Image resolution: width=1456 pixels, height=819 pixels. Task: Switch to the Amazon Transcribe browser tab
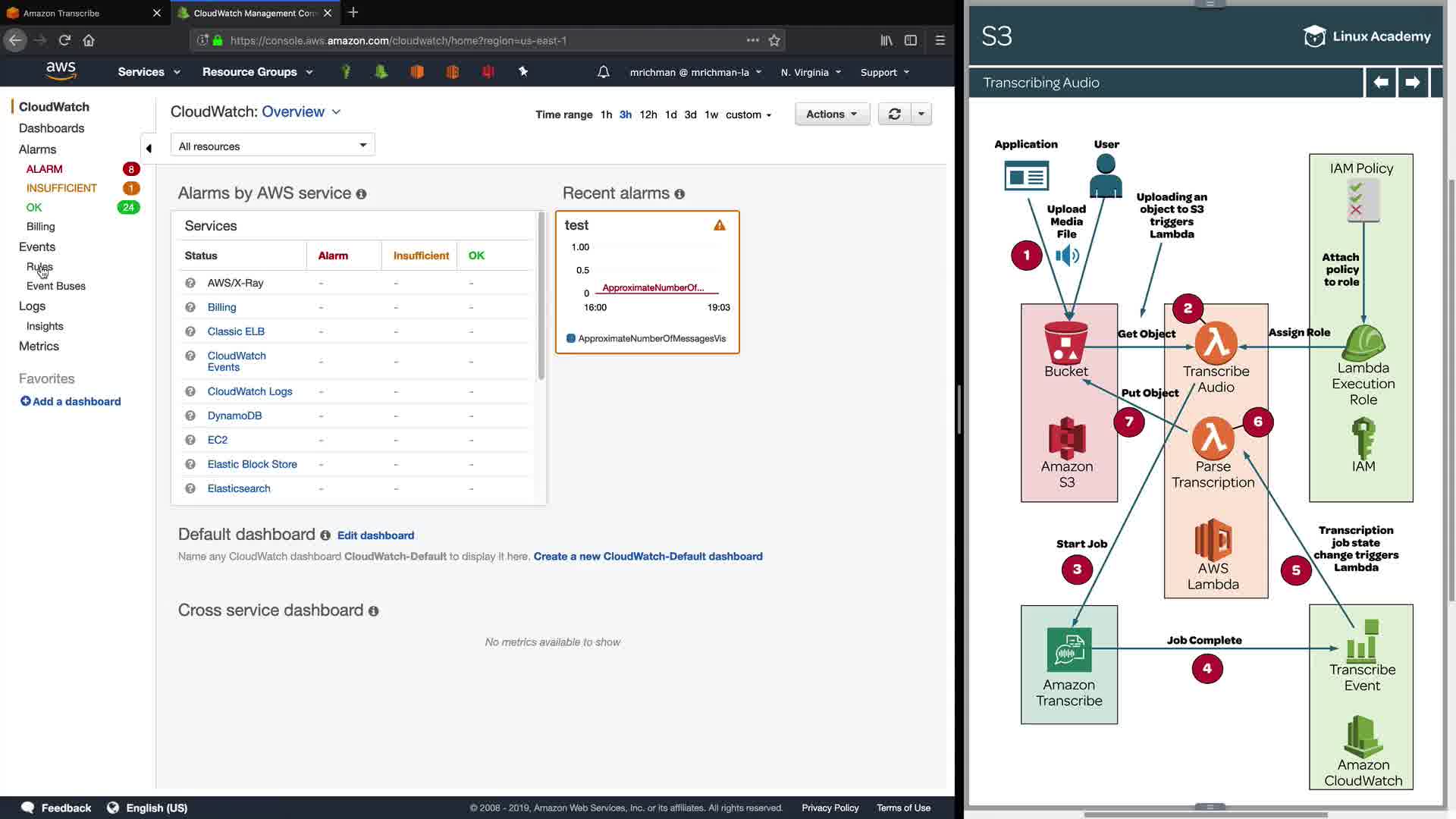[61, 13]
